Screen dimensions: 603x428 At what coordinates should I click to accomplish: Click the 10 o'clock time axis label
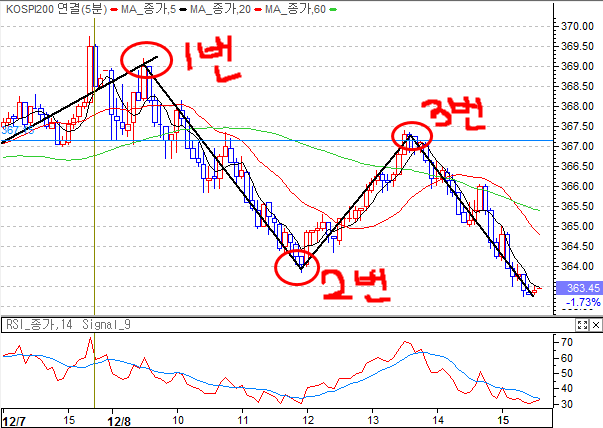[178, 420]
